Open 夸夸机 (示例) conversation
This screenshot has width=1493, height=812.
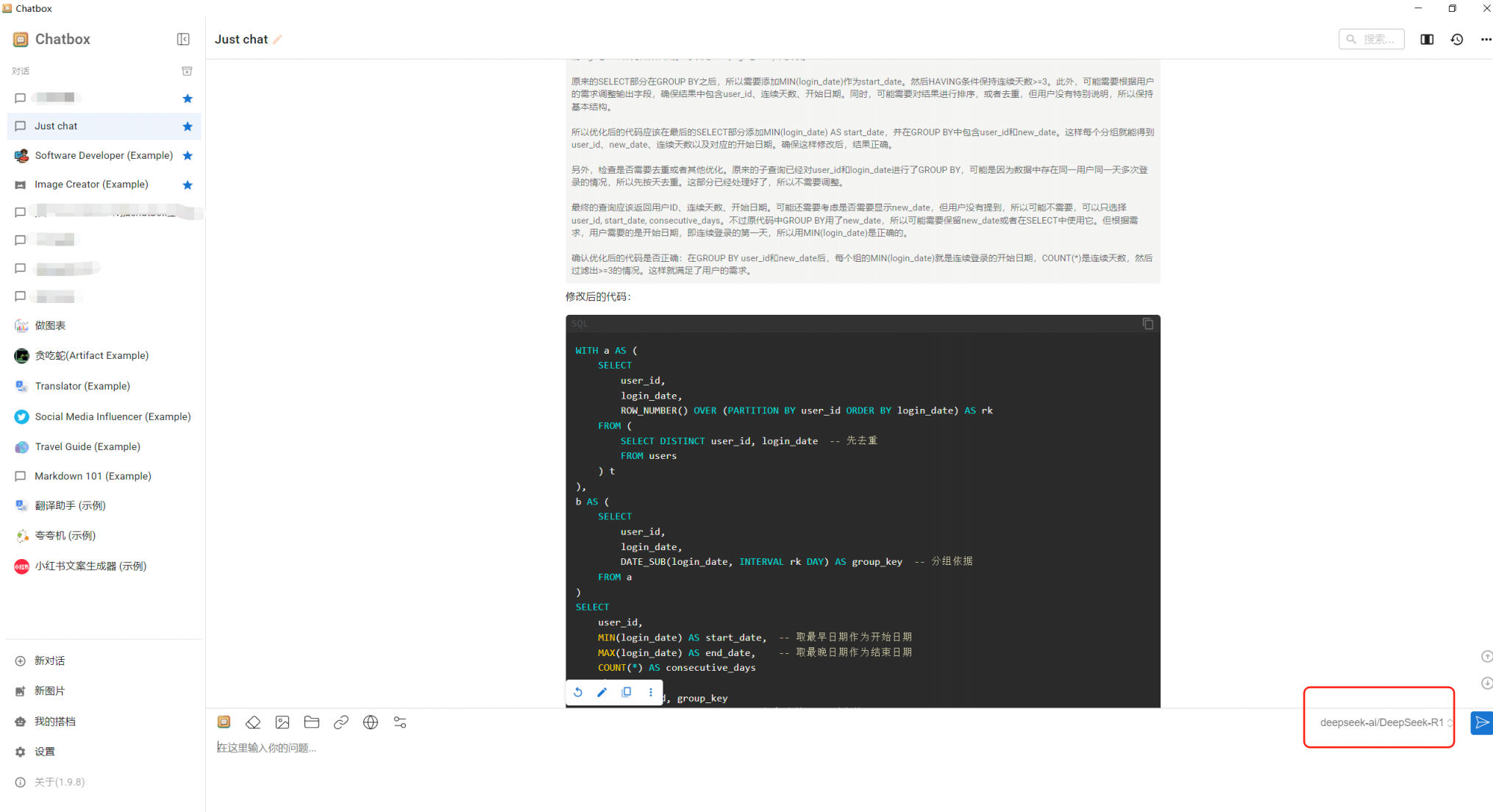click(104, 535)
